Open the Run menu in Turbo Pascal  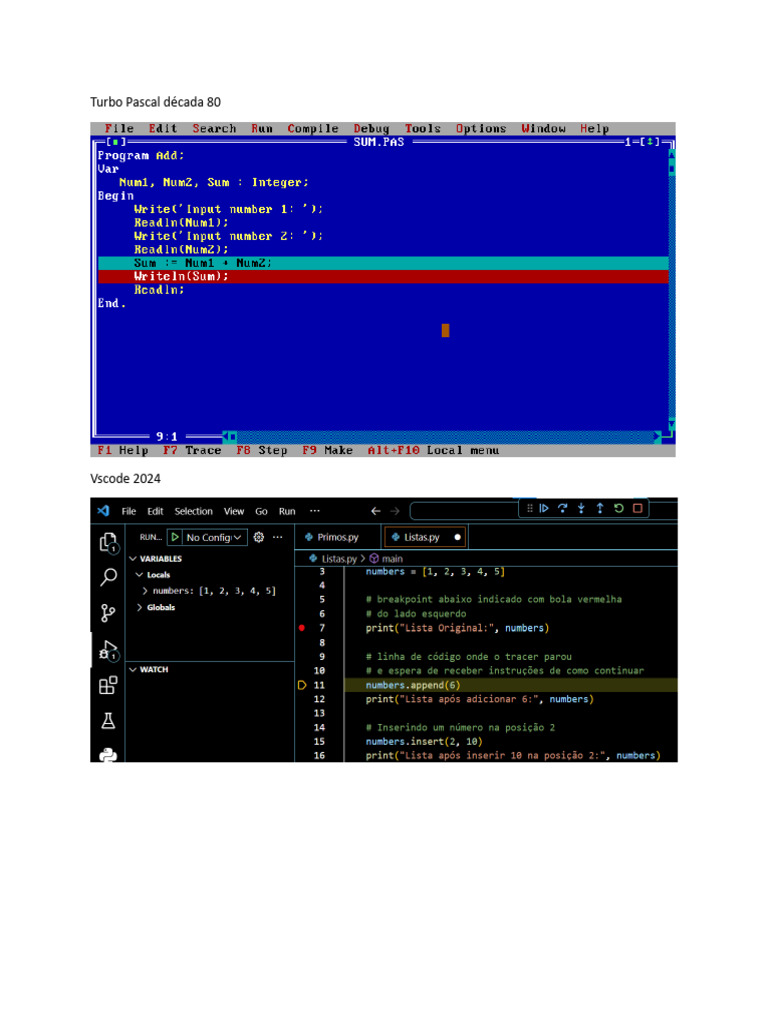[262, 129]
